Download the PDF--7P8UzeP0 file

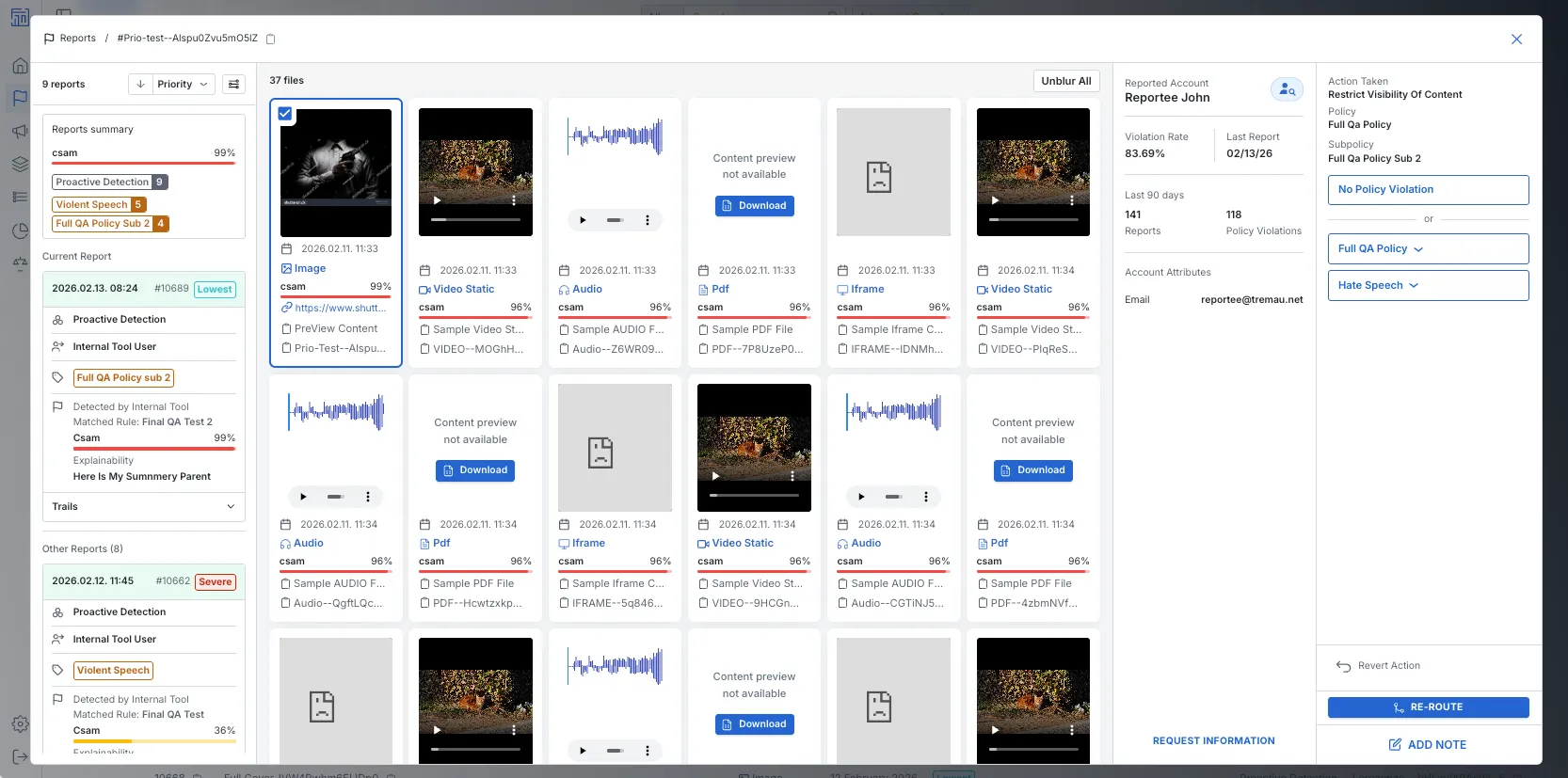coord(755,206)
